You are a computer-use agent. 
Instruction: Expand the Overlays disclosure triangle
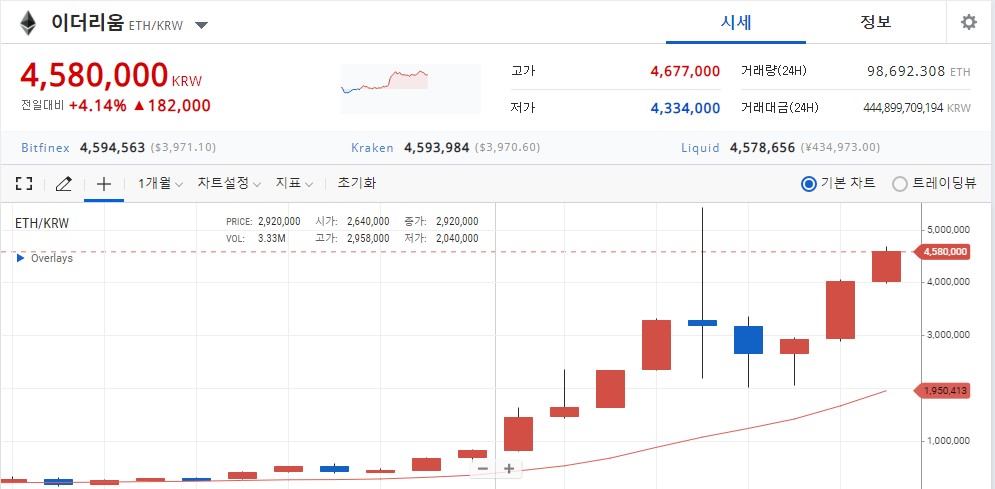tap(21, 258)
